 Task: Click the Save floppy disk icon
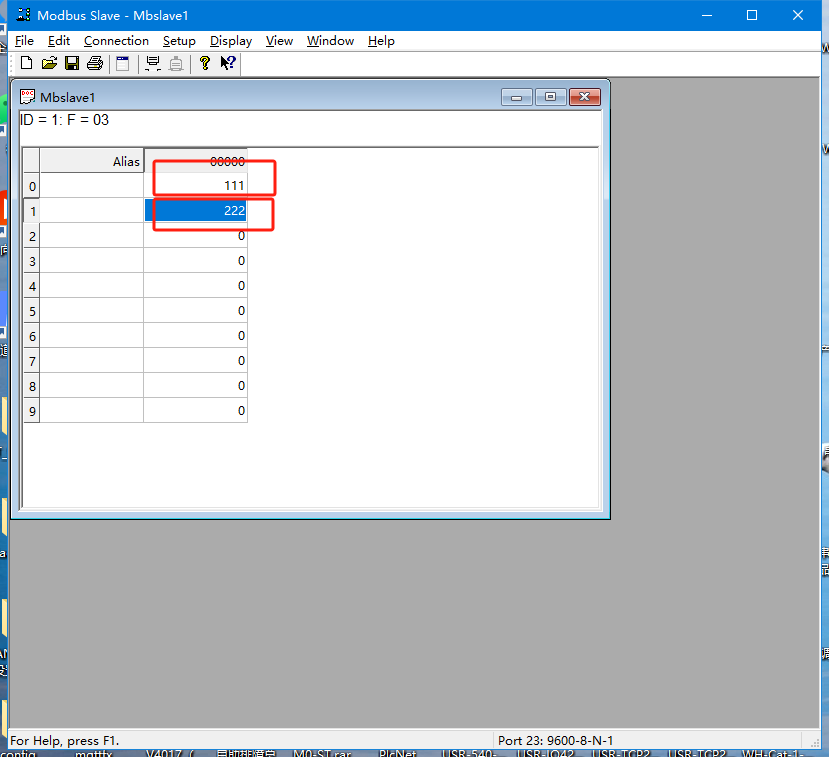(72, 63)
